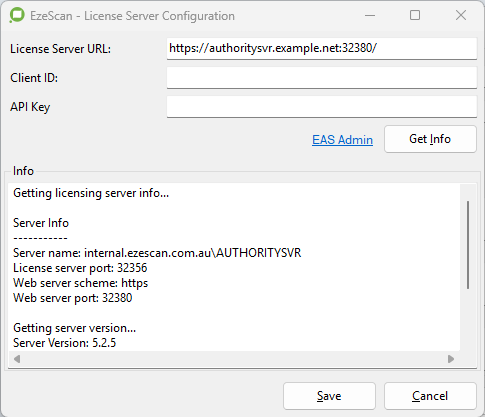Screen dimensions: 485x417
Task: Click into the Client ID field
Action: click(x=322, y=78)
